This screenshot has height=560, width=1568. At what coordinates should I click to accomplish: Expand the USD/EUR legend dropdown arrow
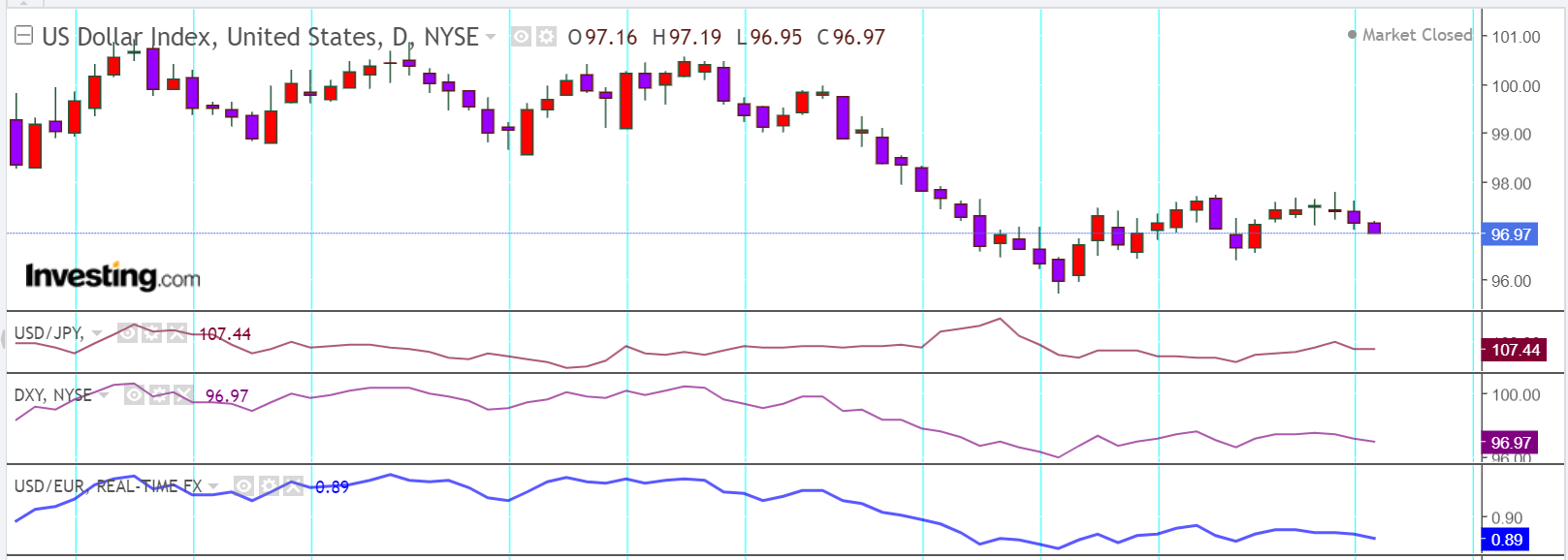click(213, 486)
